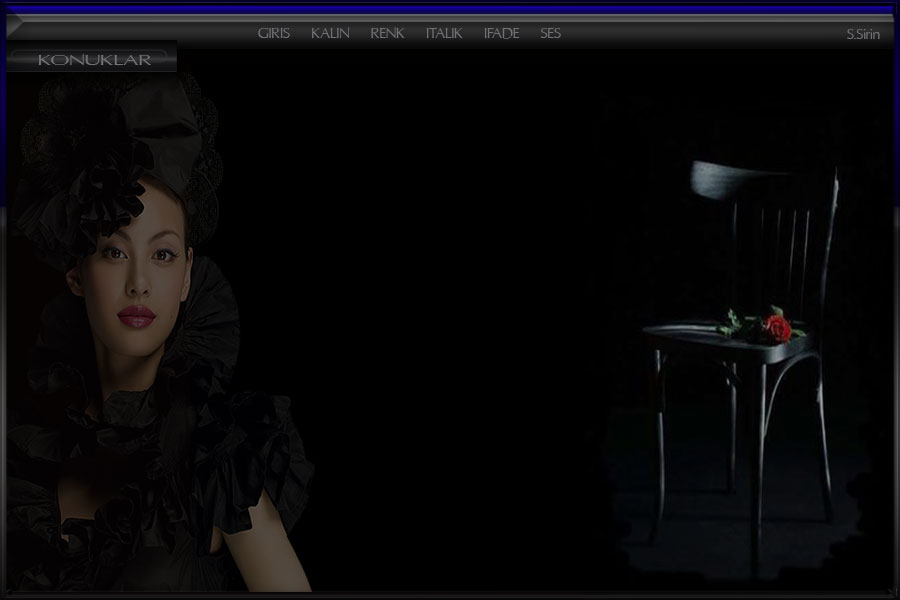Image resolution: width=900 pixels, height=600 pixels.
Task: Click the black flower headpiece
Action: pyautogui.click(x=100, y=170)
